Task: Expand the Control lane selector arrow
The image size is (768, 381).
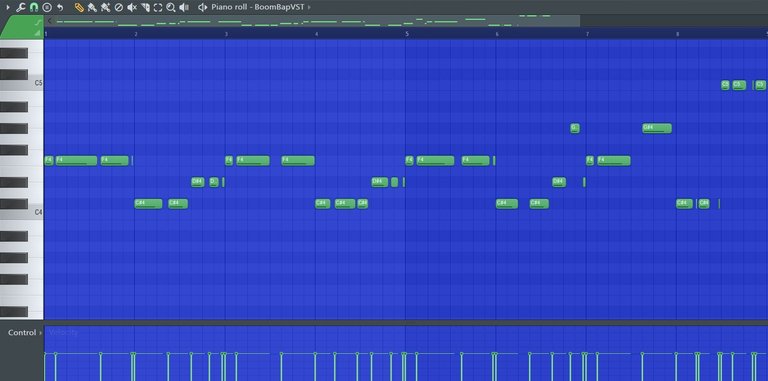Action: click(40, 333)
